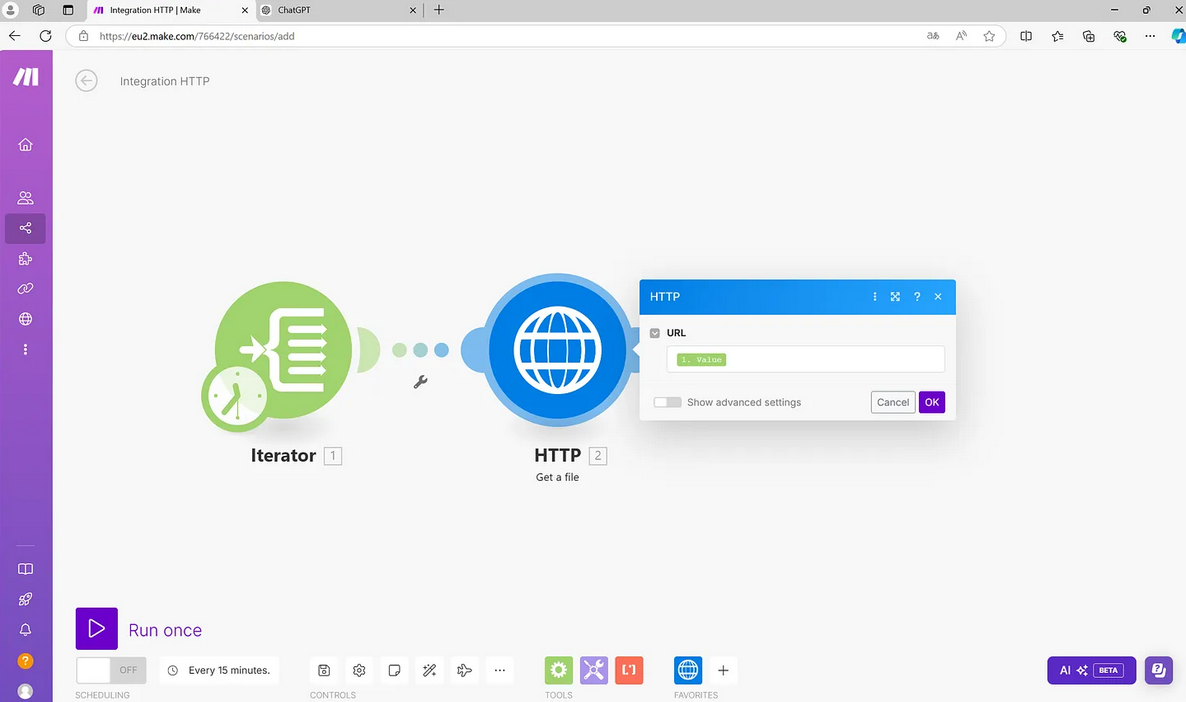Open Scenario settings gear icon
This screenshot has width=1186, height=702.
pyautogui.click(x=359, y=670)
